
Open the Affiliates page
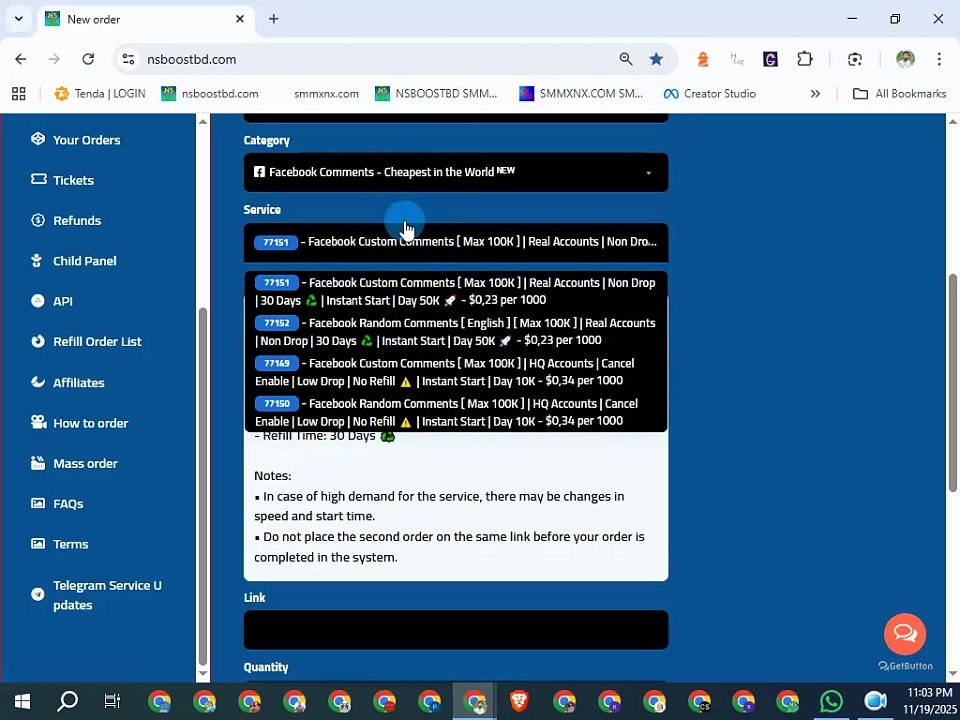[x=78, y=383]
